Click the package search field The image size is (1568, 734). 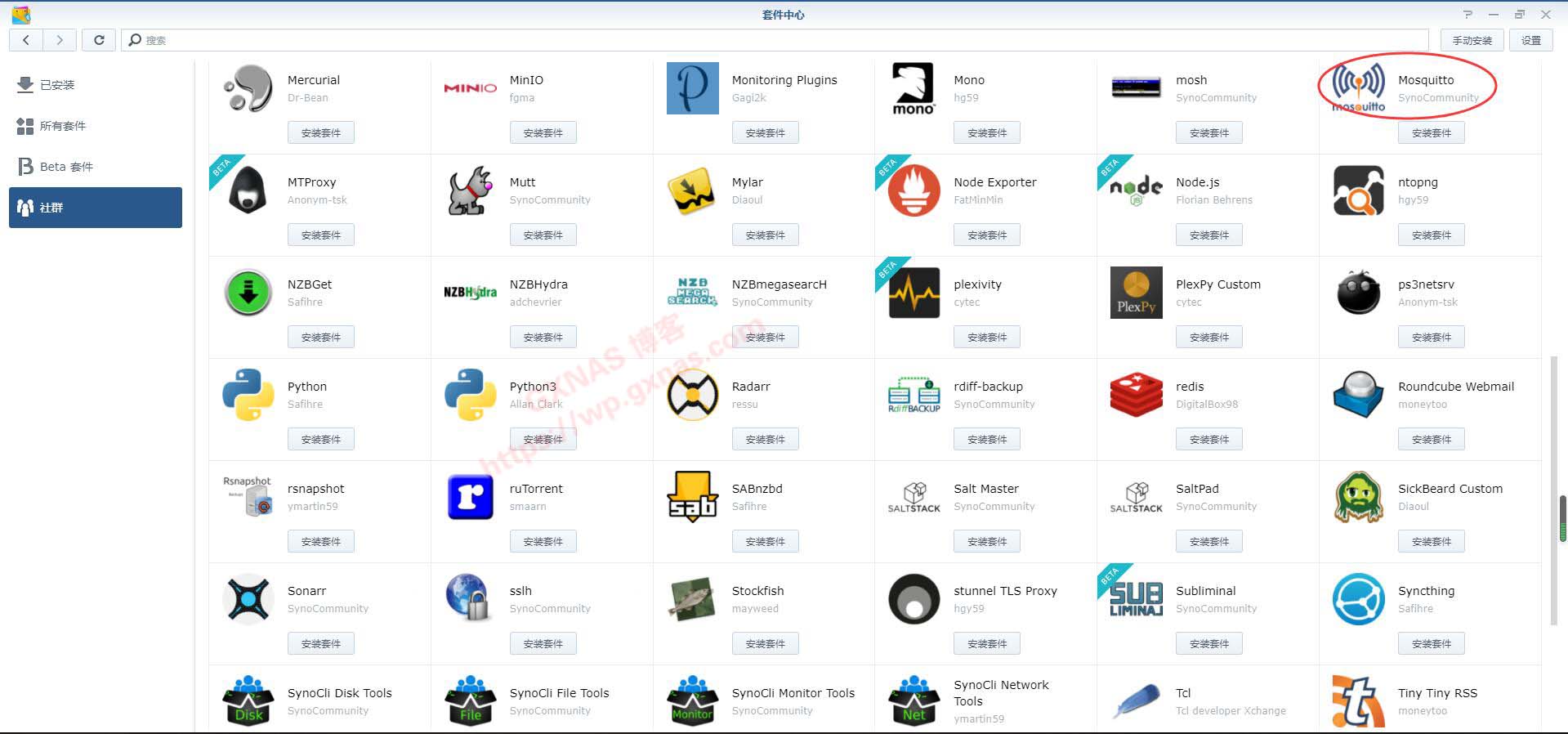click(775, 40)
